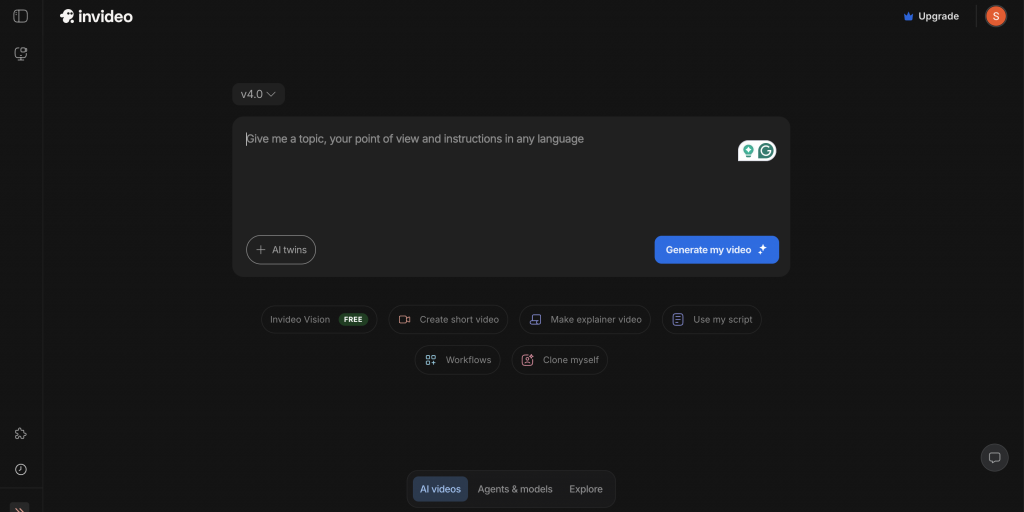Select Clone myself option
The image size is (1024, 512).
[560, 360]
